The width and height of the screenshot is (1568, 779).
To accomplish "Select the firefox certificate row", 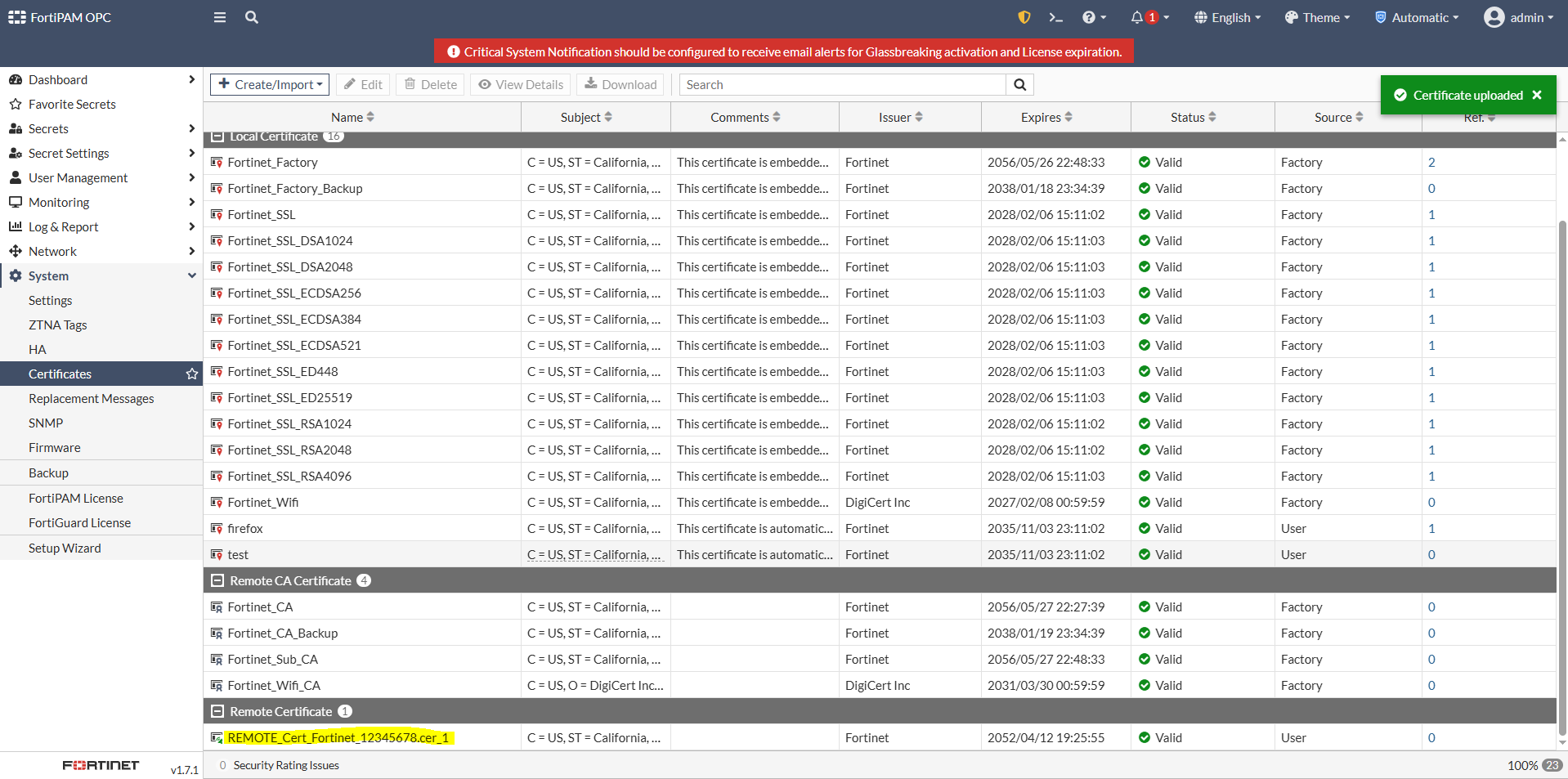I will point(880,528).
